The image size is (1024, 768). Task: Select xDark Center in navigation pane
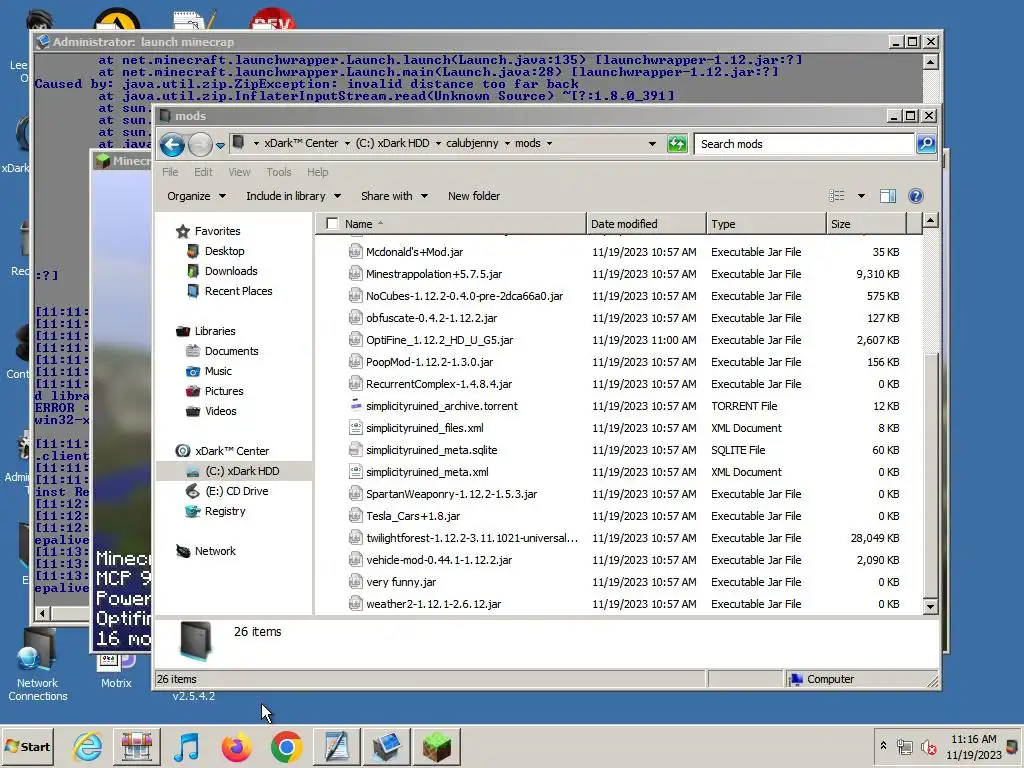pos(232,451)
